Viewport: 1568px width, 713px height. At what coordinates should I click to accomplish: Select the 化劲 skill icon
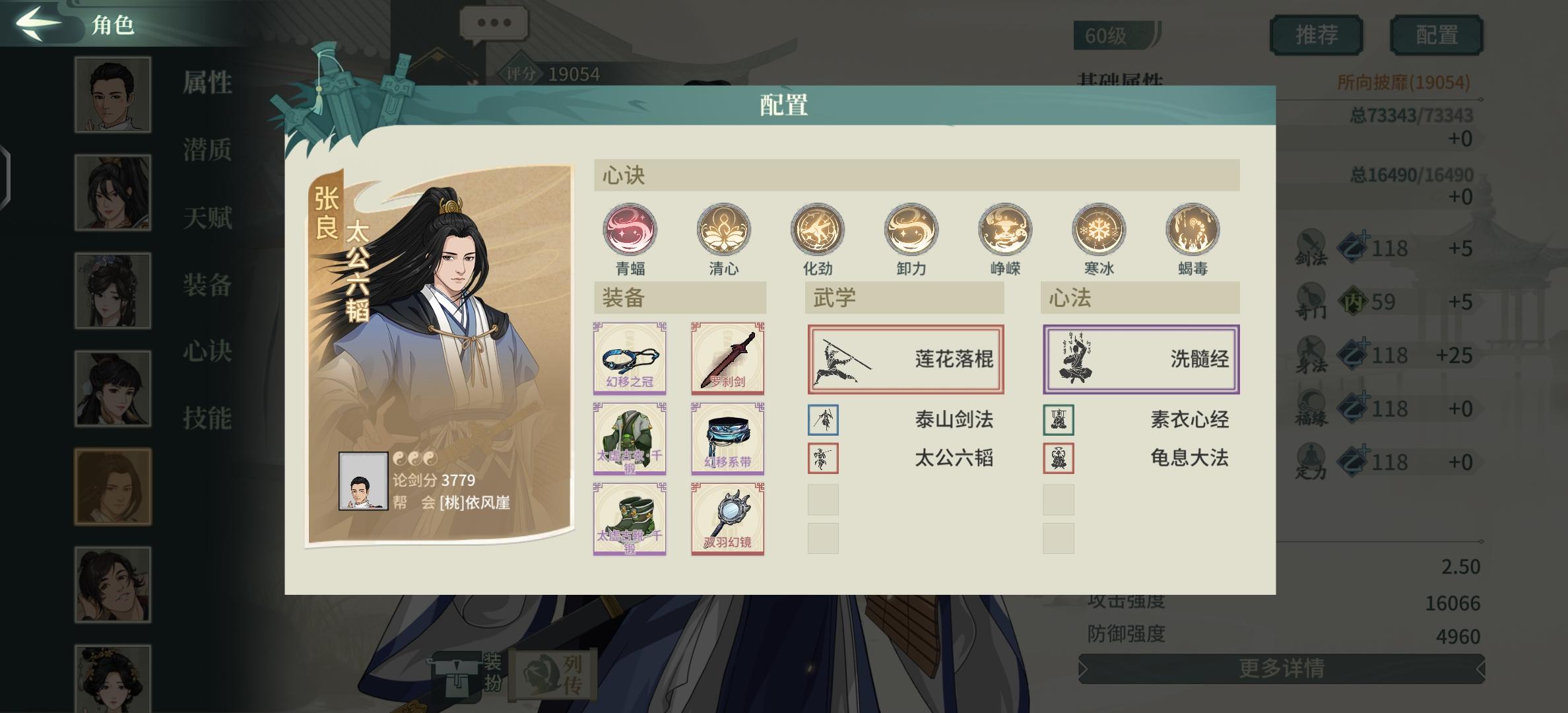818,230
